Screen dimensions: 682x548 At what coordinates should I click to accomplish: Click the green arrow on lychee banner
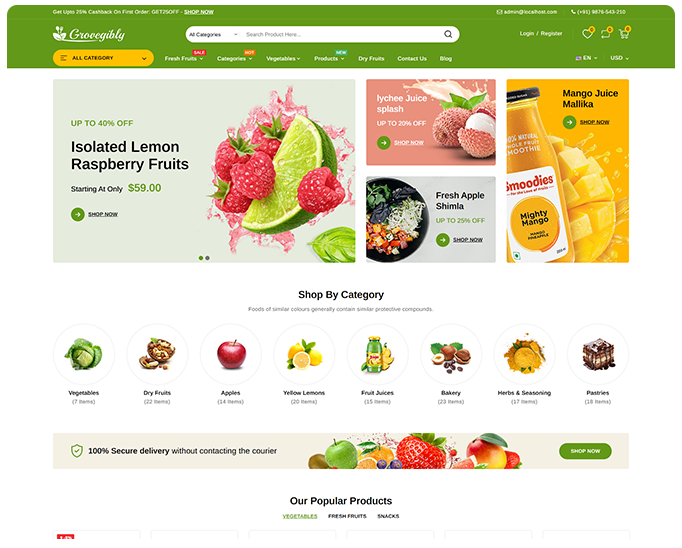pyautogui.click(x=384, y=143)
